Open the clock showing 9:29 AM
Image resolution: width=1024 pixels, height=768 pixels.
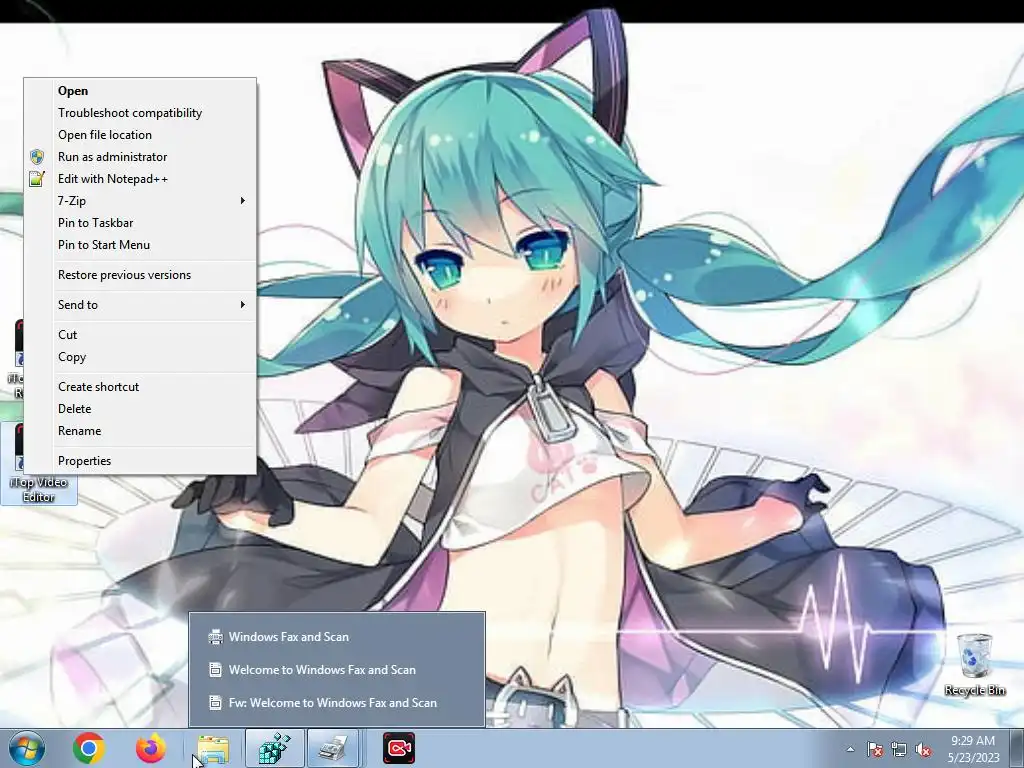point(973,749)
